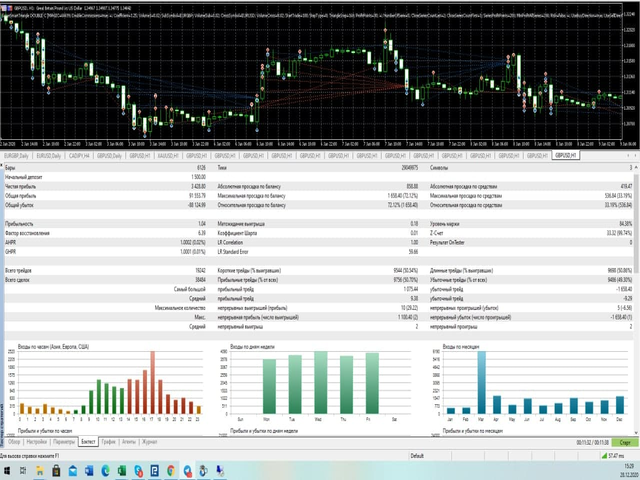Switch to the GBPUSD,Daily chart tab
Screen dimensions: 640x480
click(x=109, y=156)
